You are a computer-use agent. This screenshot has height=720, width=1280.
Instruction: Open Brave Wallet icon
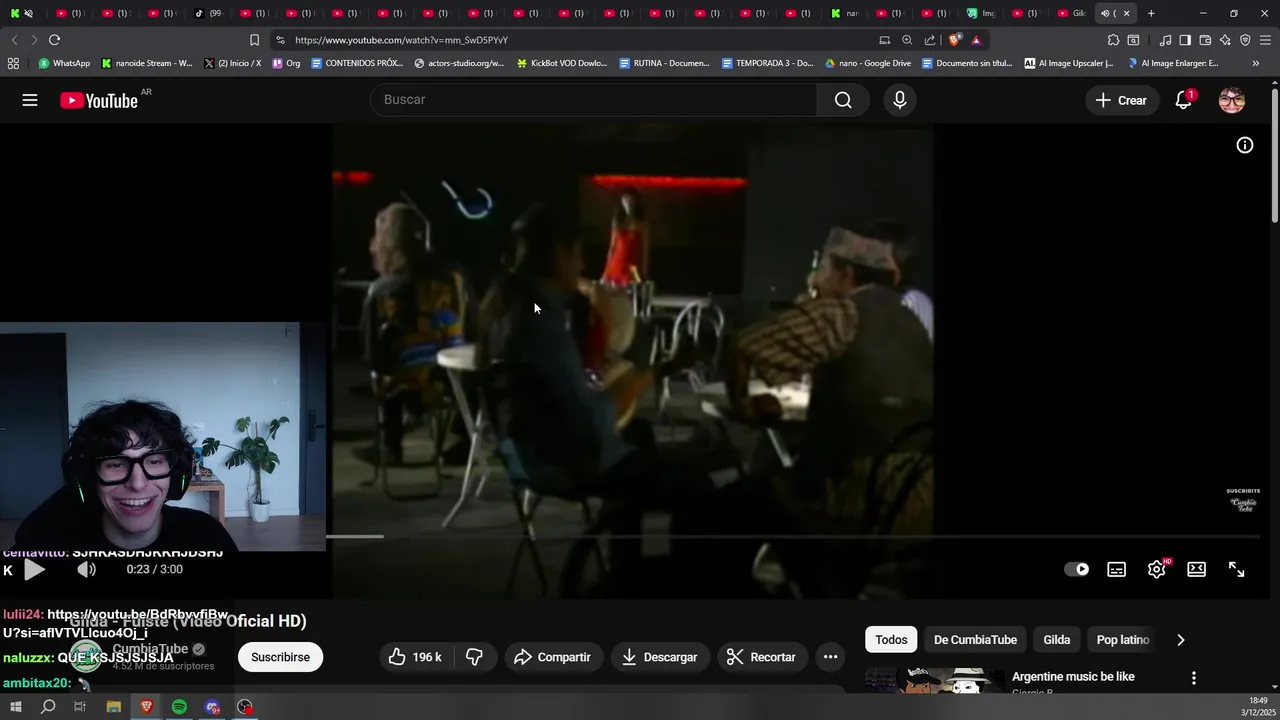tap(1205, 40)
